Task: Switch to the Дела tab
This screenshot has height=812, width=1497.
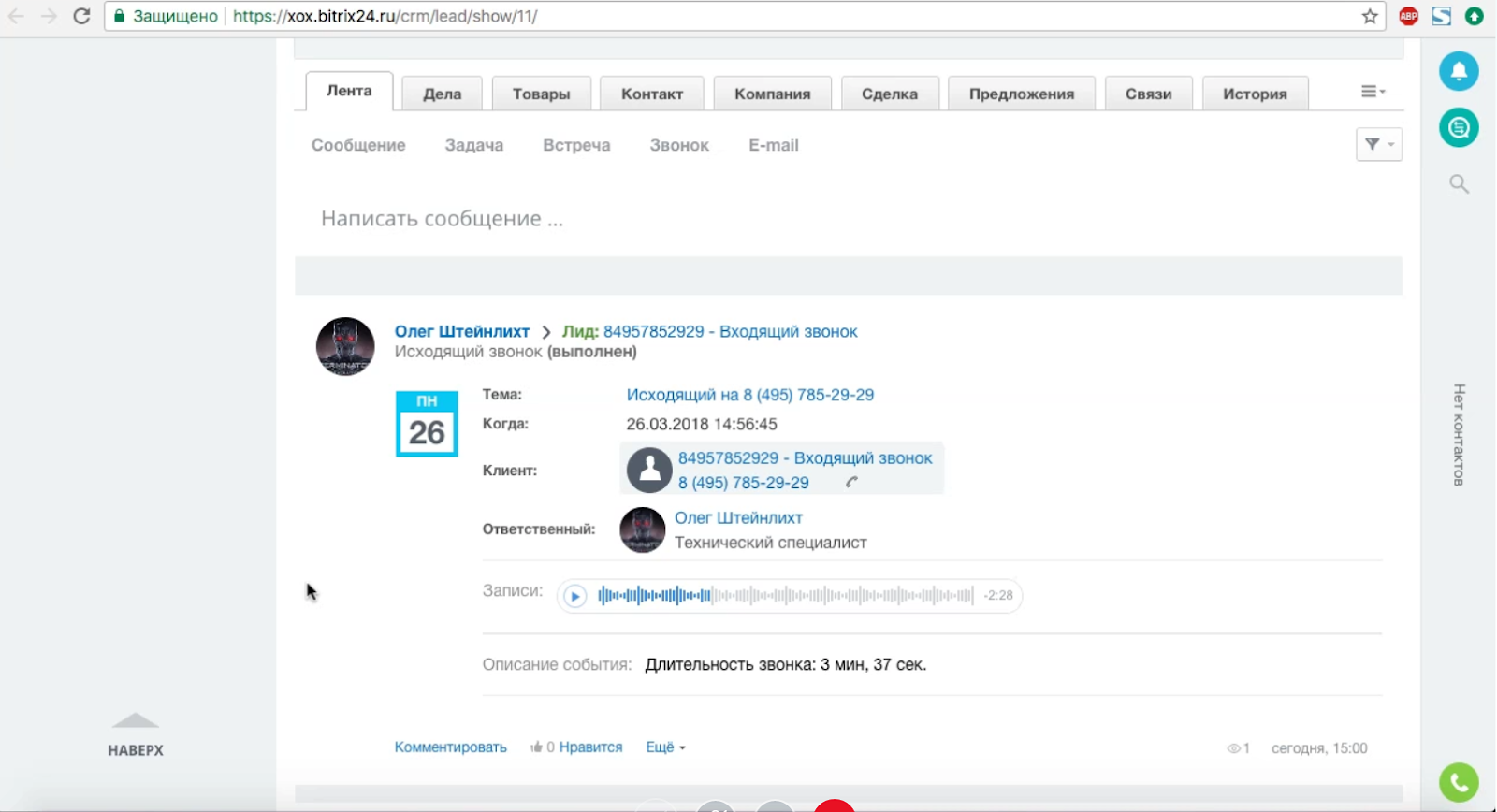Action: click(x=442, y=94)
